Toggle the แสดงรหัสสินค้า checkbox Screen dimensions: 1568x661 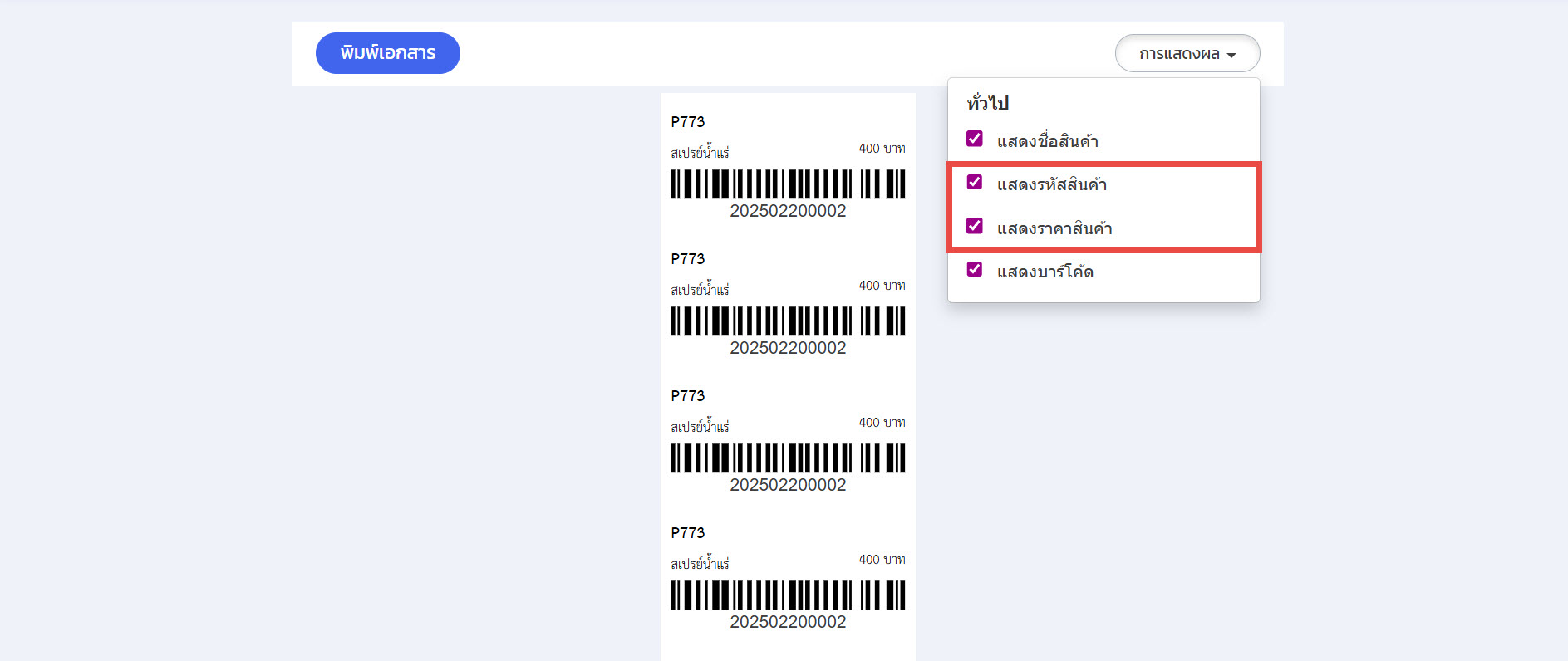[975, 183]
